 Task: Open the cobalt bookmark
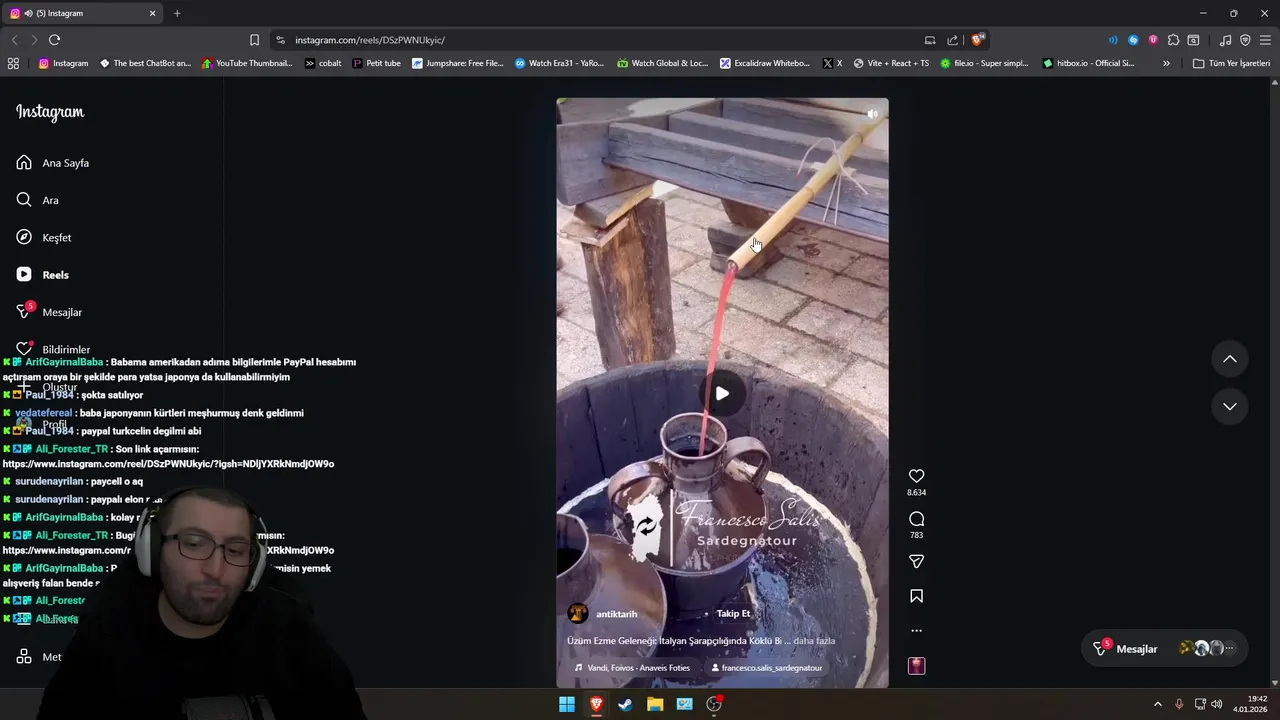point(323,63)
